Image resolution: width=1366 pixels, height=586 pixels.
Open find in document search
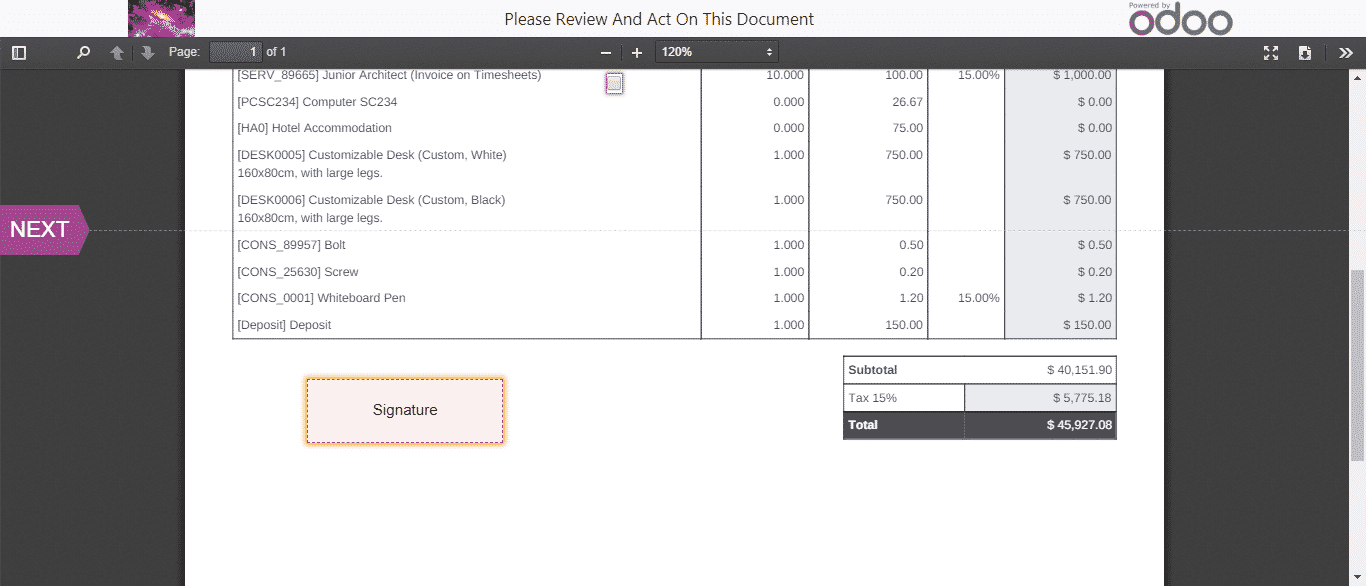pyautogui.click(x=84, y=53)
